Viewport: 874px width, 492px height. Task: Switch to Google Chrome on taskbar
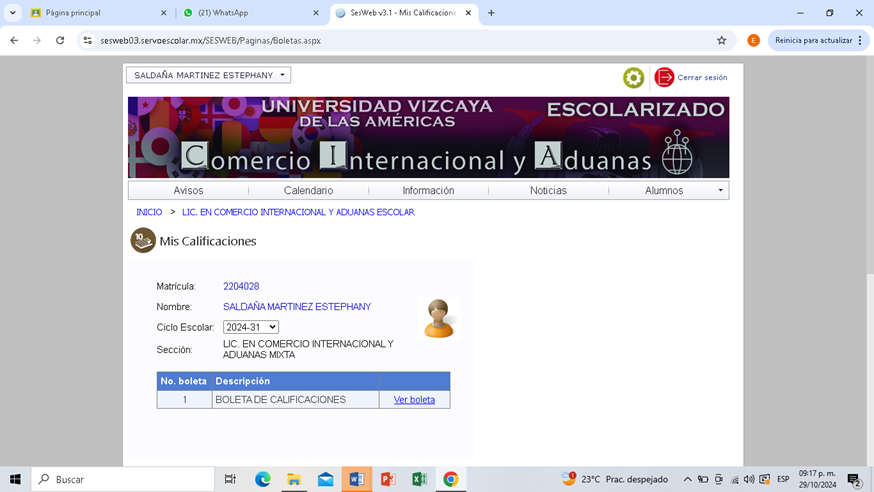[451, 479]
